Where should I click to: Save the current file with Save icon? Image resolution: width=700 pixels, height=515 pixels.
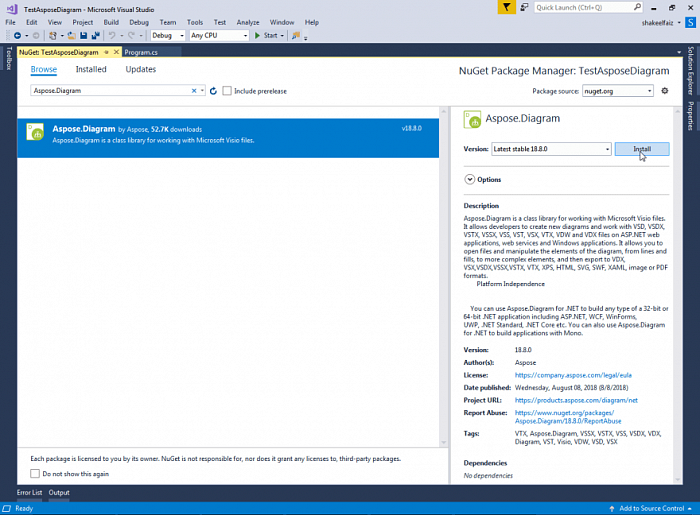coord(83,35)
